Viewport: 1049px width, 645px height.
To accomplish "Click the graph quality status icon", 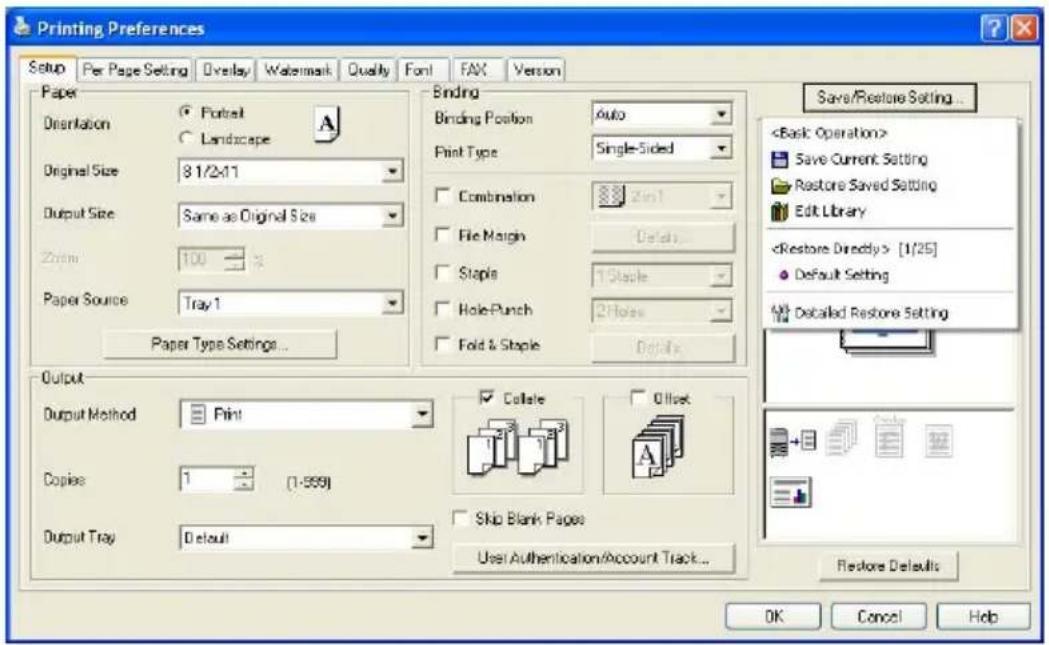I will point(790,492).
